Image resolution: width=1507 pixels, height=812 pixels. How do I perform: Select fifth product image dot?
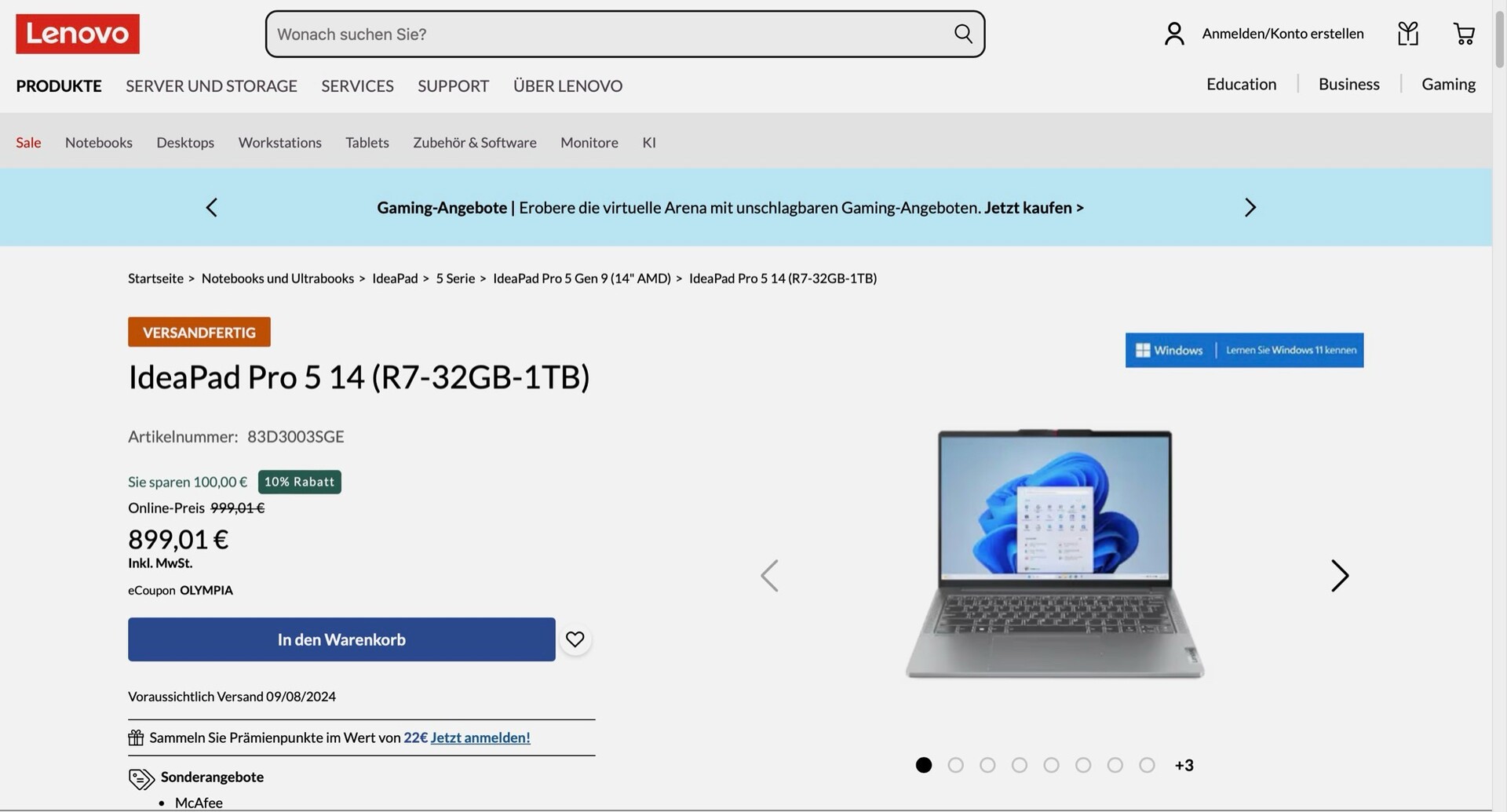[1051, 765]
